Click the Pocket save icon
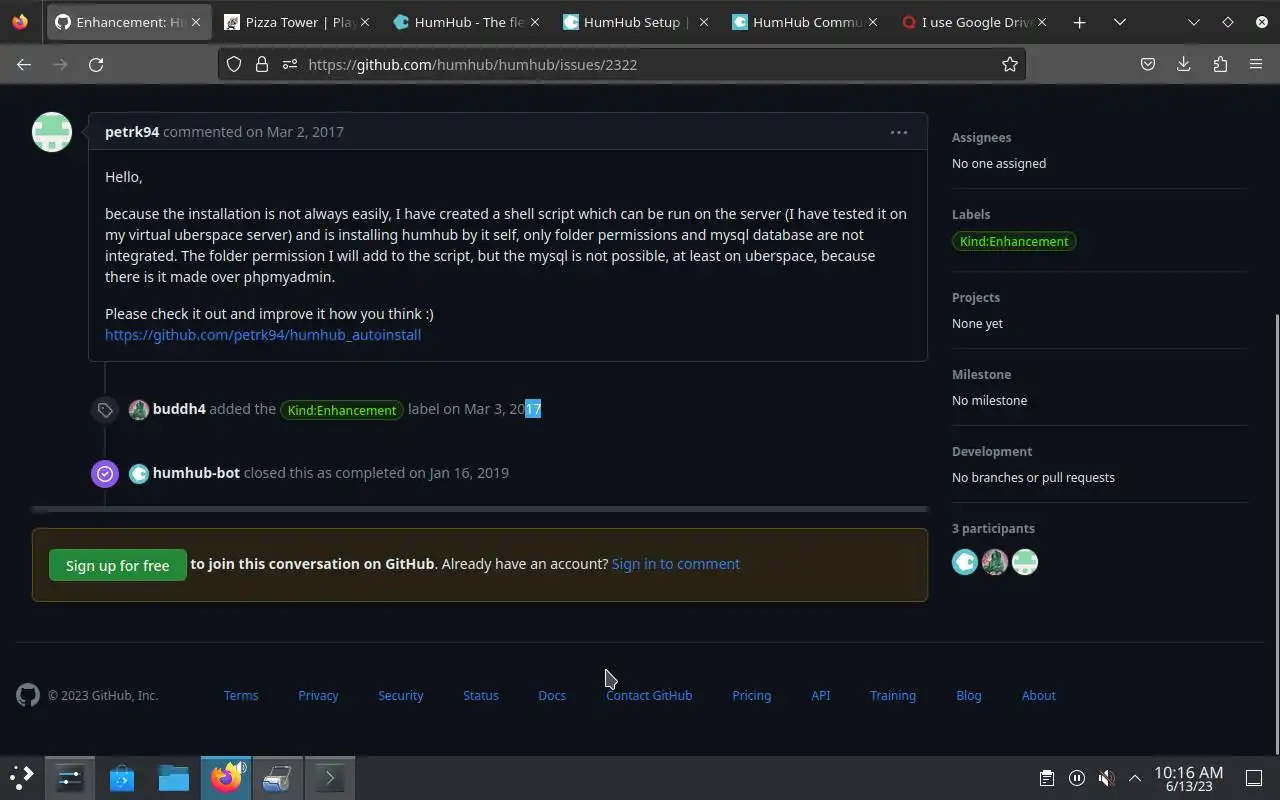Screen dimensions: 1280x800 coord(1148,64)
